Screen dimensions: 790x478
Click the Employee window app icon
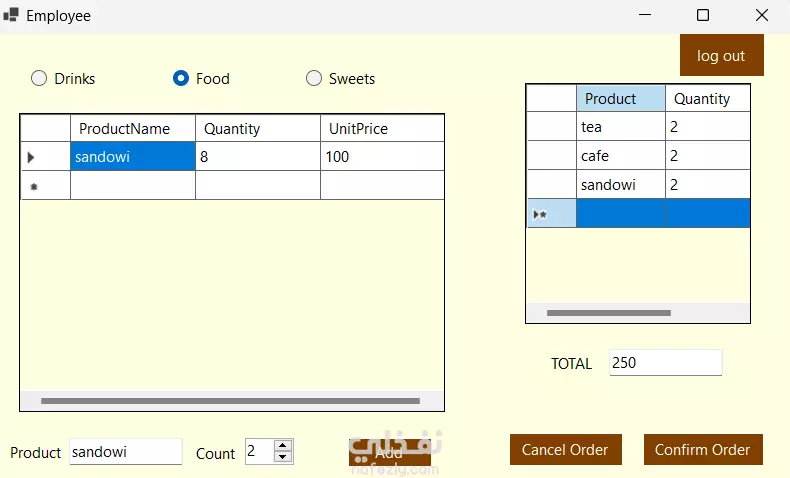(x=11, y=15)
